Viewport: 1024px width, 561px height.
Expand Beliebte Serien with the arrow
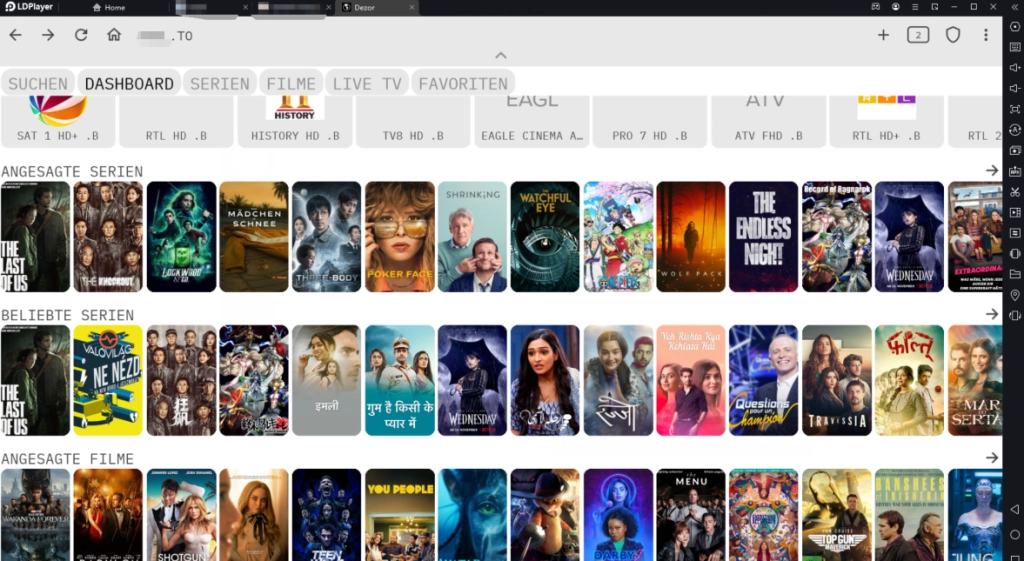992,314
